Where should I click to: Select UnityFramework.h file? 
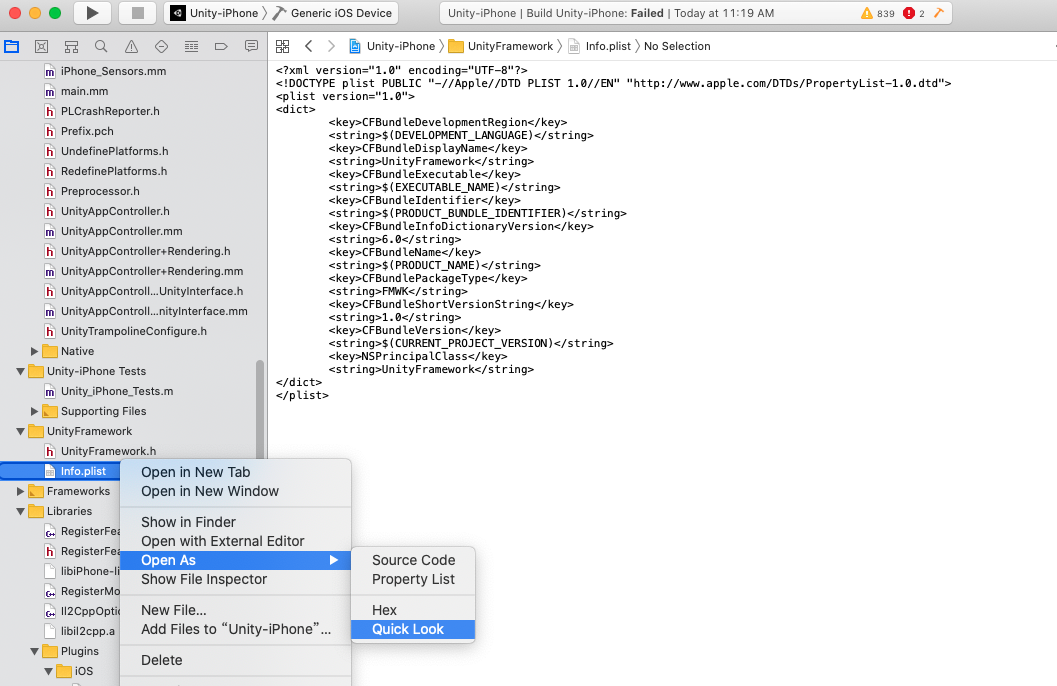(108, 451)
